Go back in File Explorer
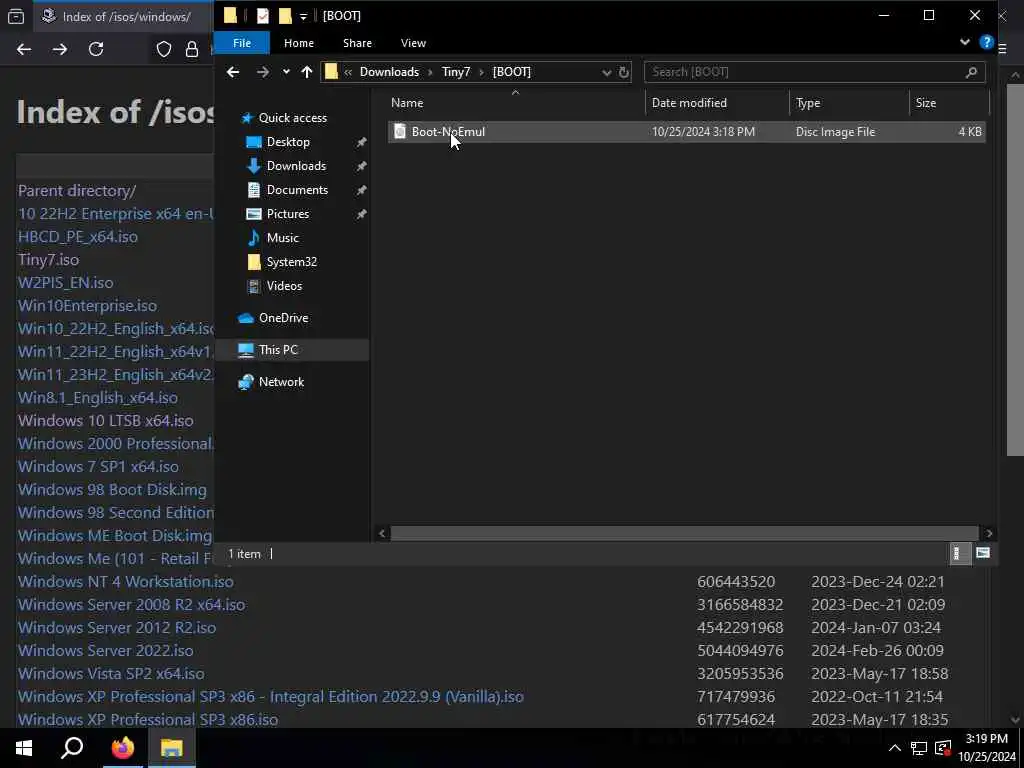 pyautogui.click(x=233, y=72)
